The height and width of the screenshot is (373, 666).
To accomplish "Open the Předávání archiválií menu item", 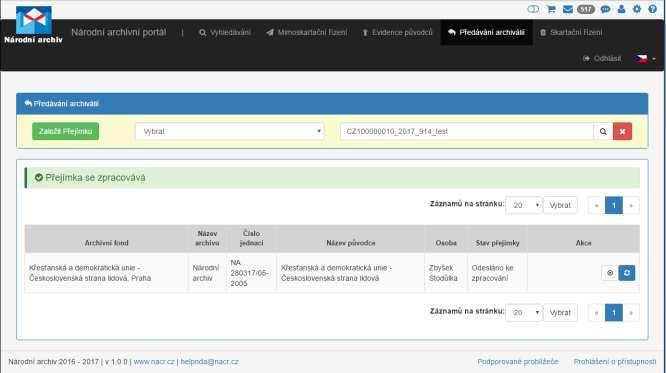I will pos(487,32).
